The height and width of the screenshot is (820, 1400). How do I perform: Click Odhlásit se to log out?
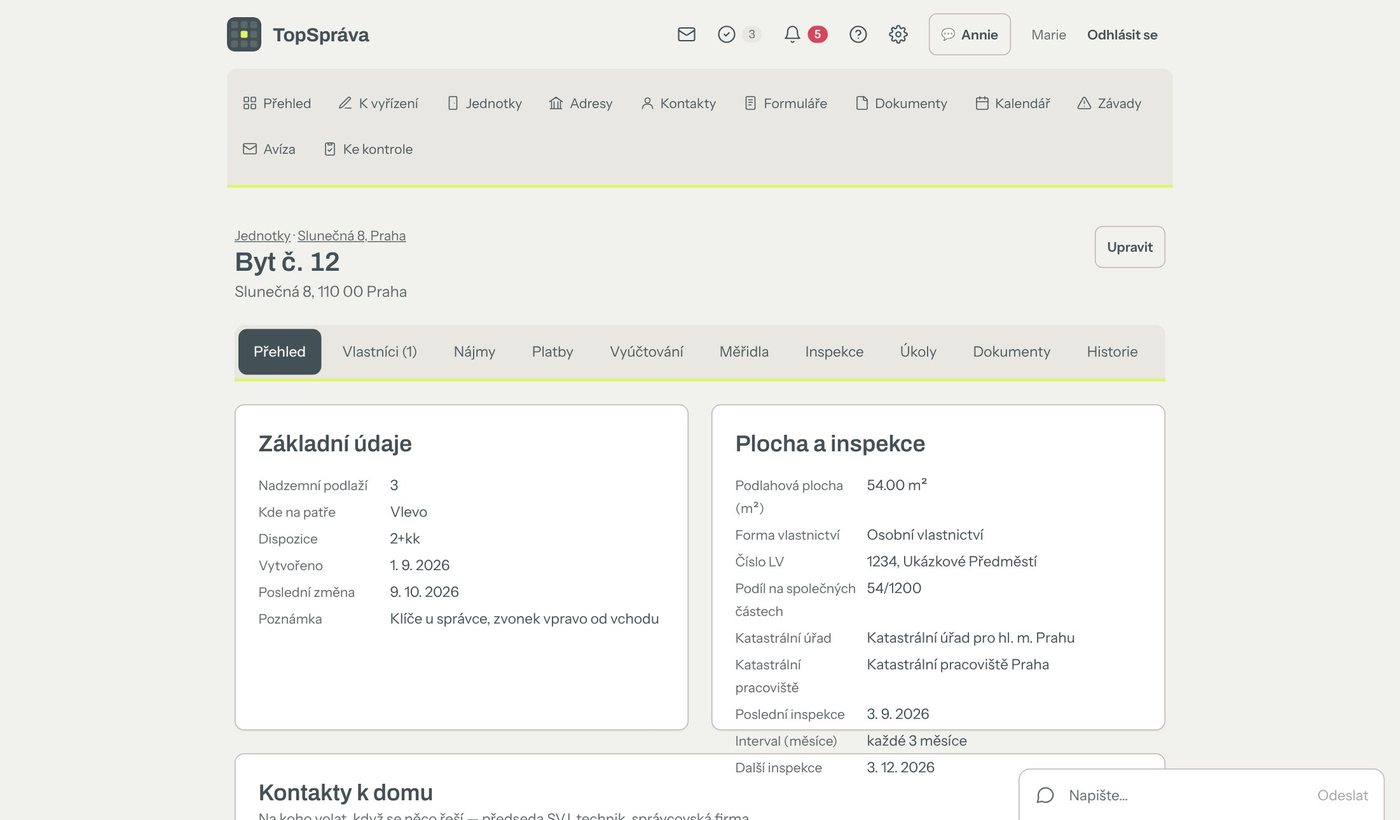point(1122,34)
